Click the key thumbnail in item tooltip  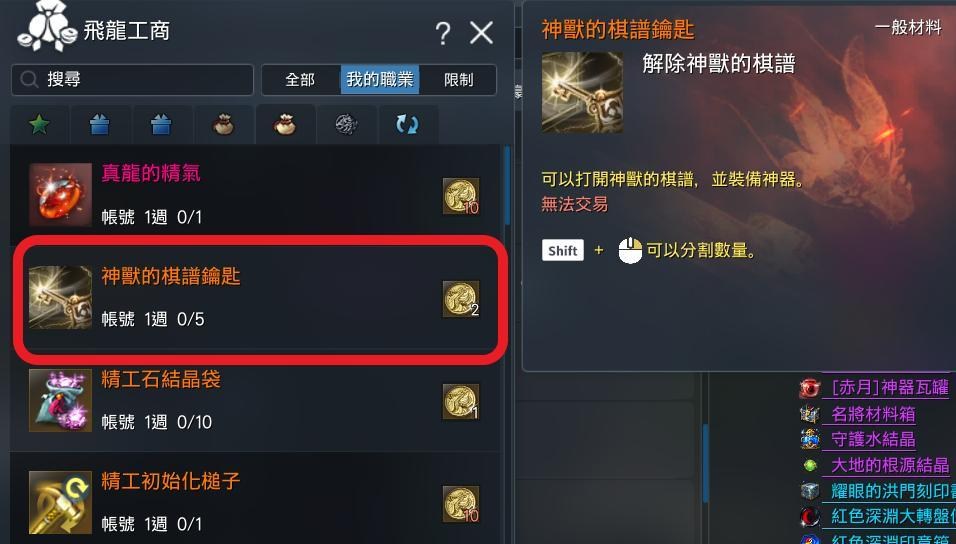(x=582, y=92)
